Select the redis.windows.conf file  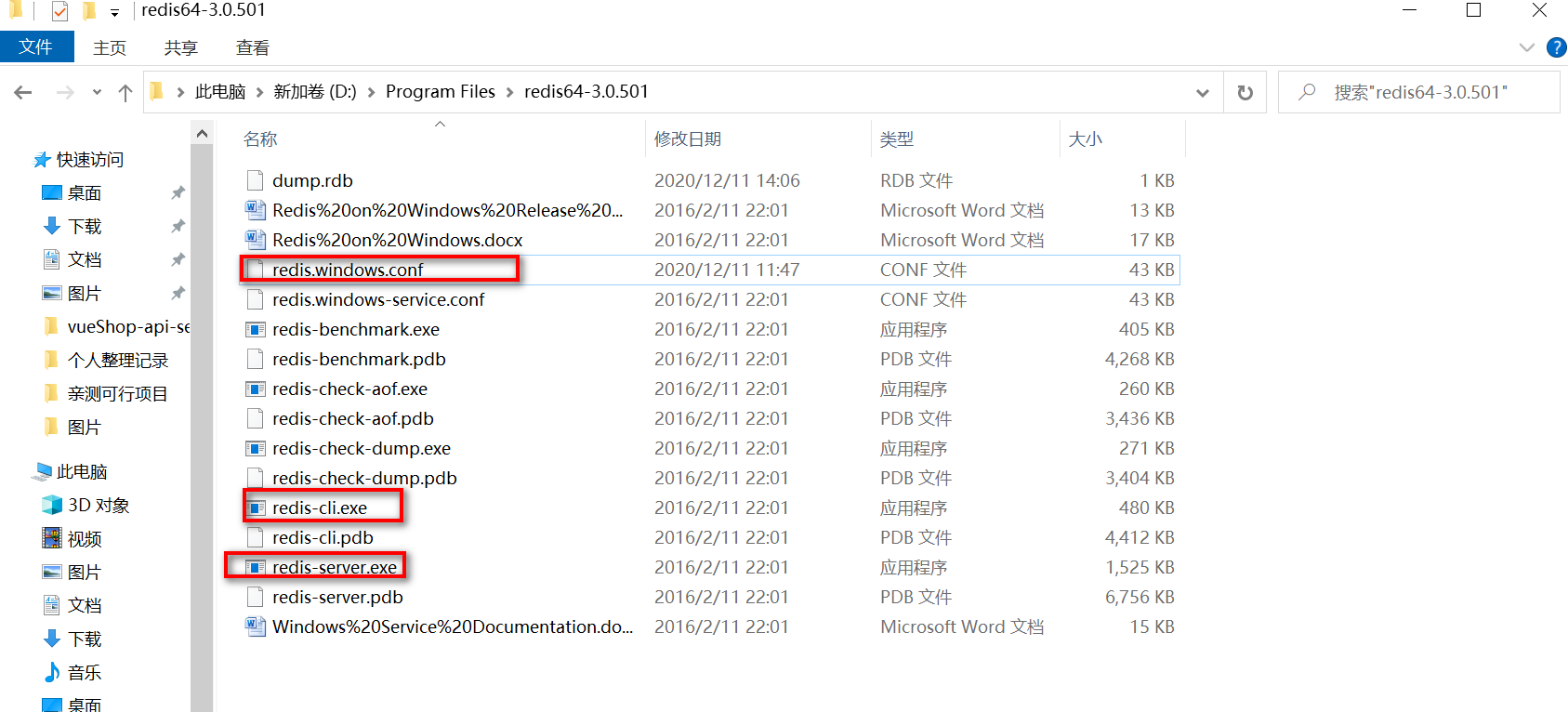click(x=348, y=270)
